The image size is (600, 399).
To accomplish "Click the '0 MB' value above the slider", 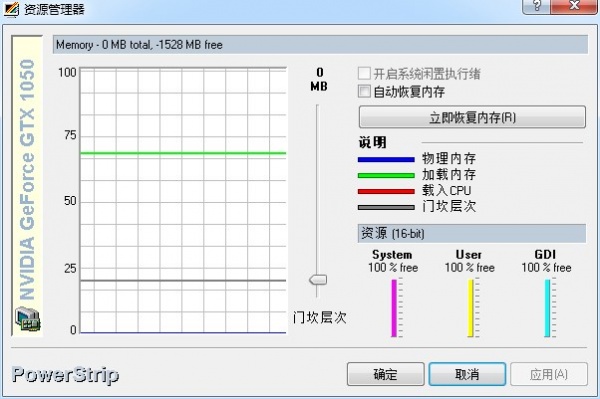I will [319, 80].
